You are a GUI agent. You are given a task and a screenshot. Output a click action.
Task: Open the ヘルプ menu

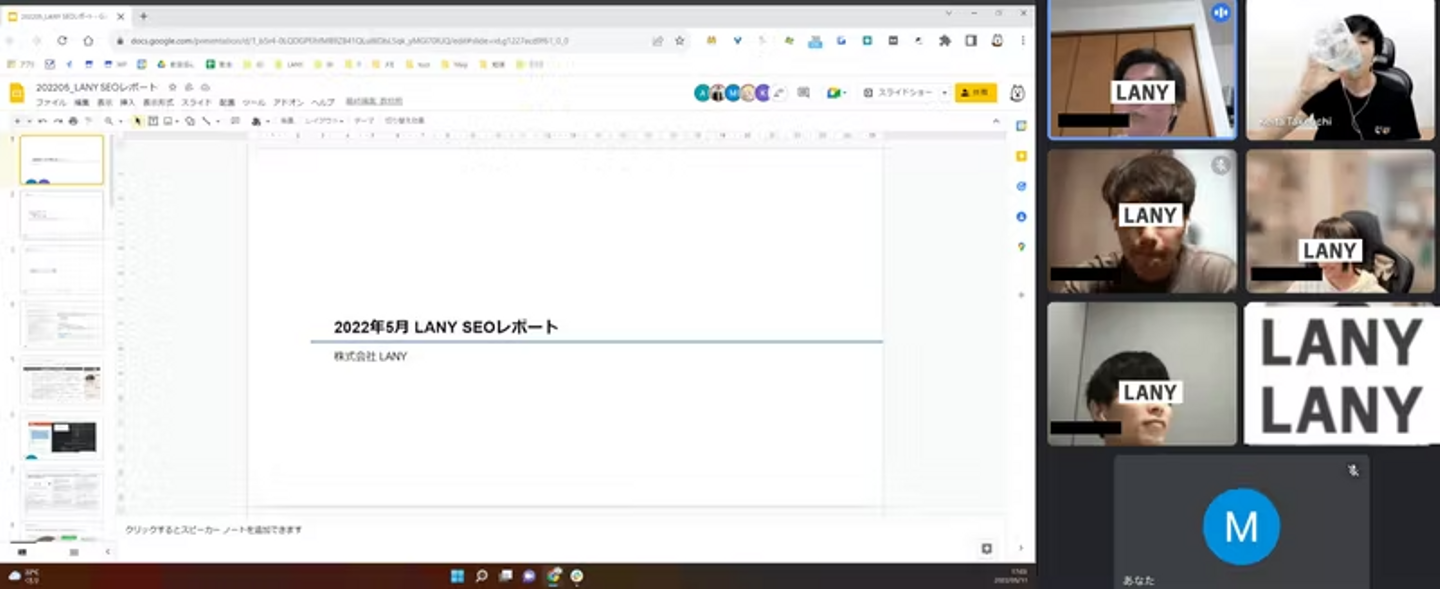pyautogui.click(x=323, y=103)
